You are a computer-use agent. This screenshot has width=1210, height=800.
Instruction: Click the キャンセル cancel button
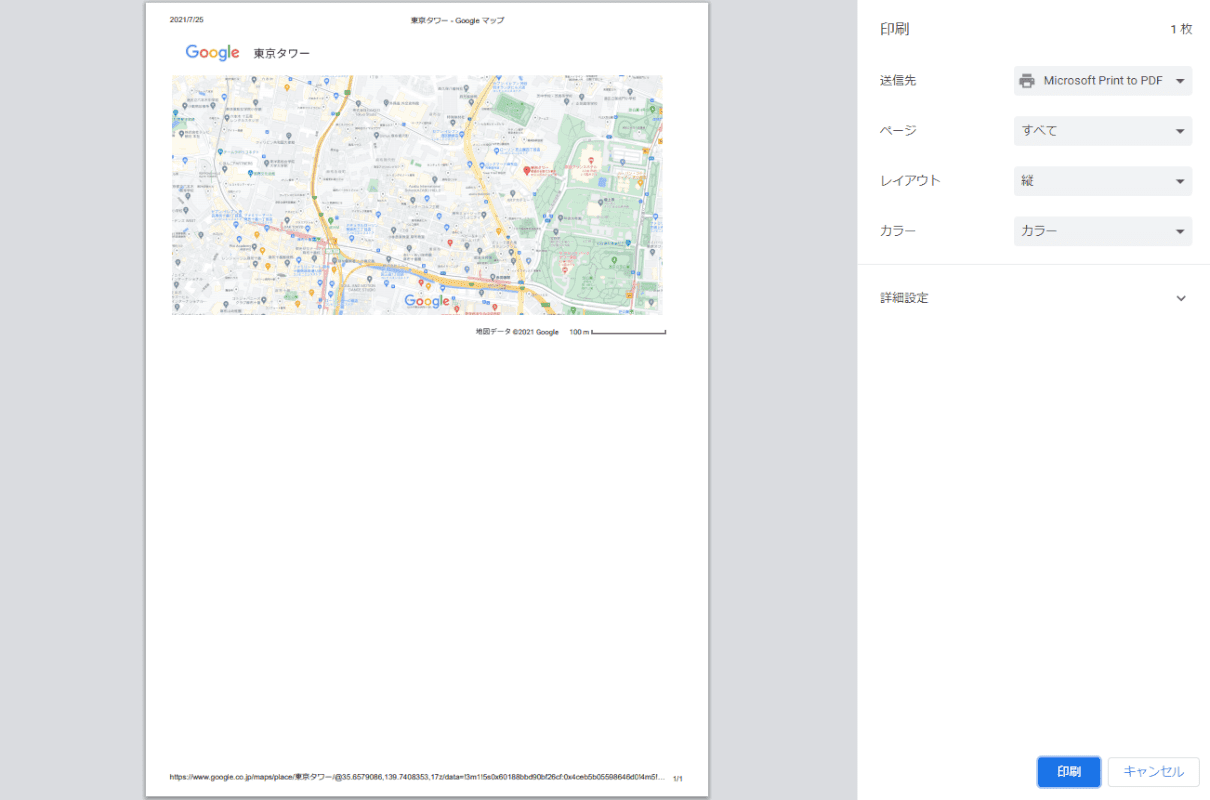coord(1154,772)
